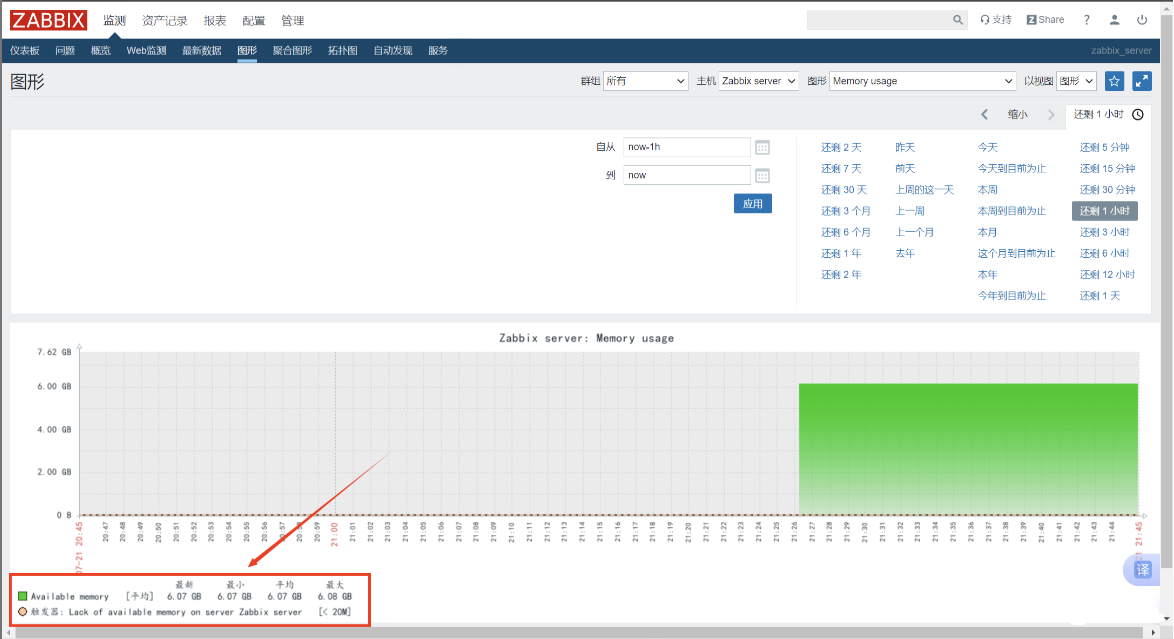Go to Web监测 submenu
Viewport: 1174px width, 639px height.
pos(147,51)
